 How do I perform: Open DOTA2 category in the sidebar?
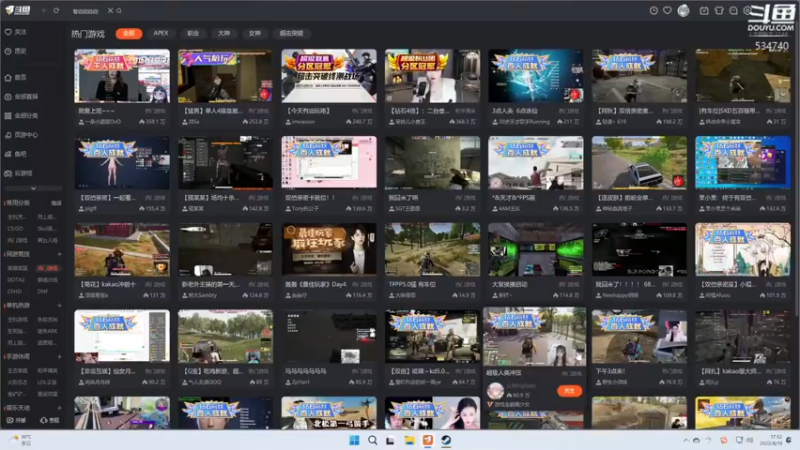tap(16, 280)
